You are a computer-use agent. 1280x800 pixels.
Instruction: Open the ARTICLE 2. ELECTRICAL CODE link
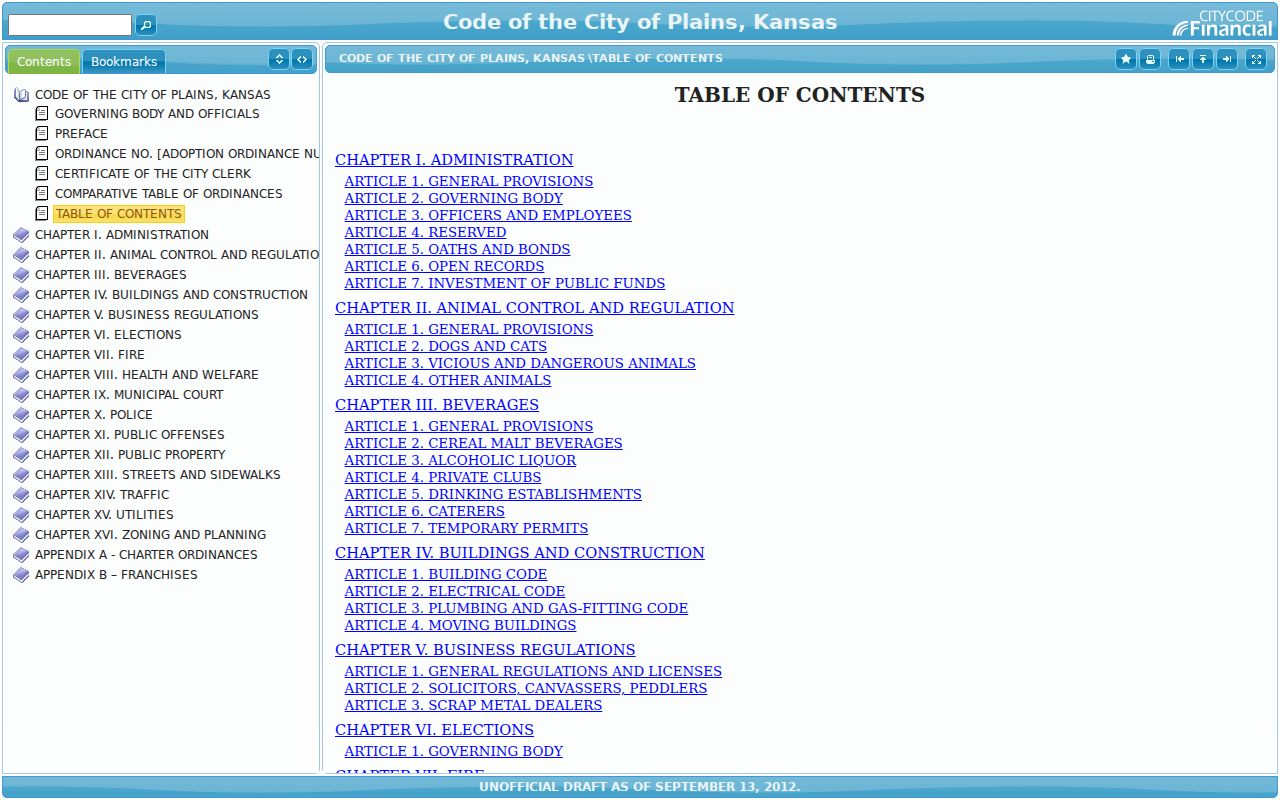454,591
